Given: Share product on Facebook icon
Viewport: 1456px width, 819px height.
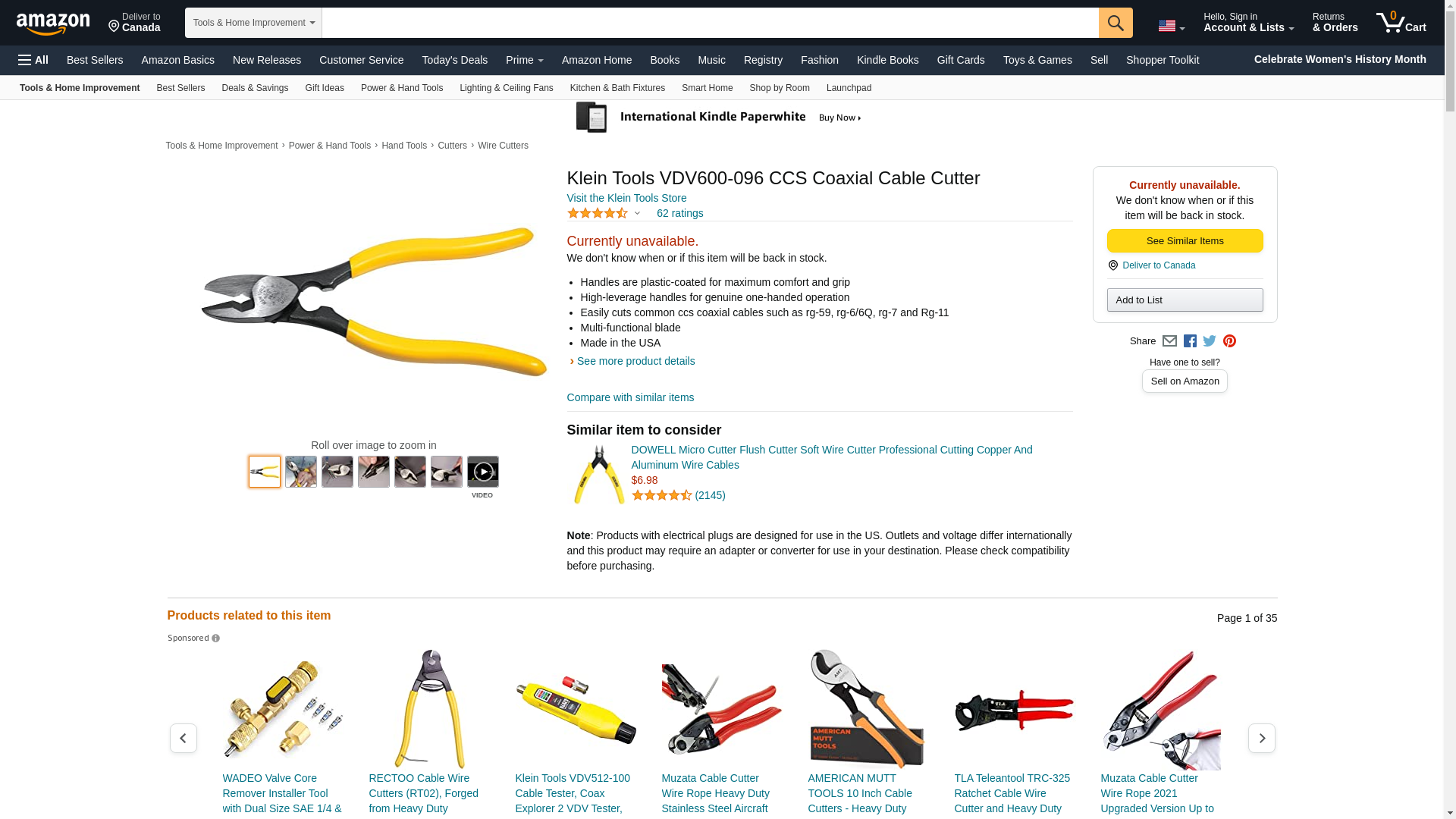Looking at the screenshot, I should tap(1190, 341).
